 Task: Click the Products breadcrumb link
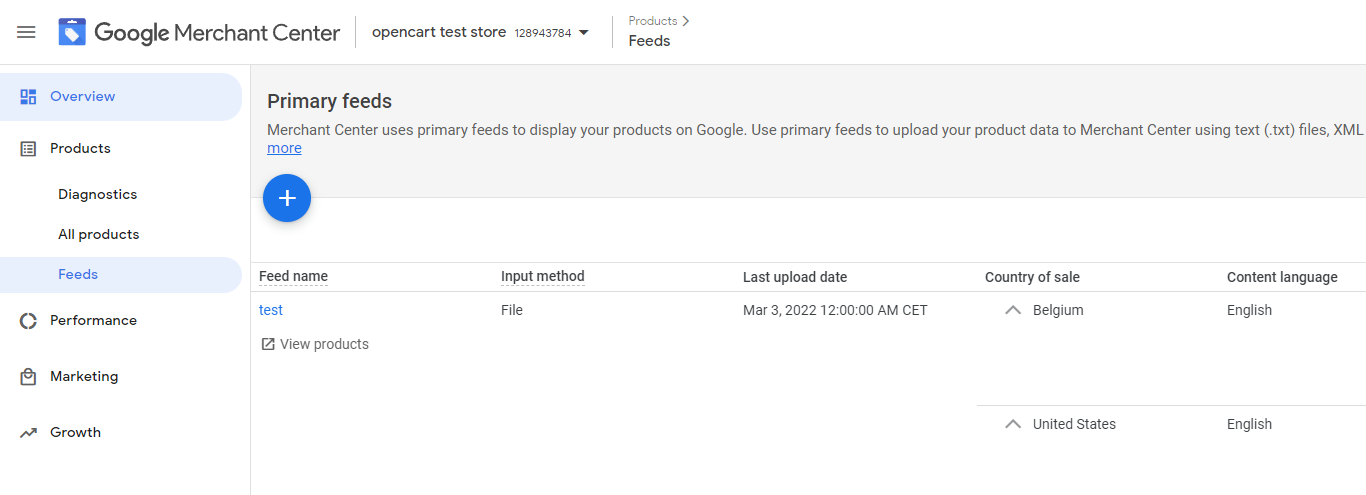pyautogui.click(x=652, y=21)
